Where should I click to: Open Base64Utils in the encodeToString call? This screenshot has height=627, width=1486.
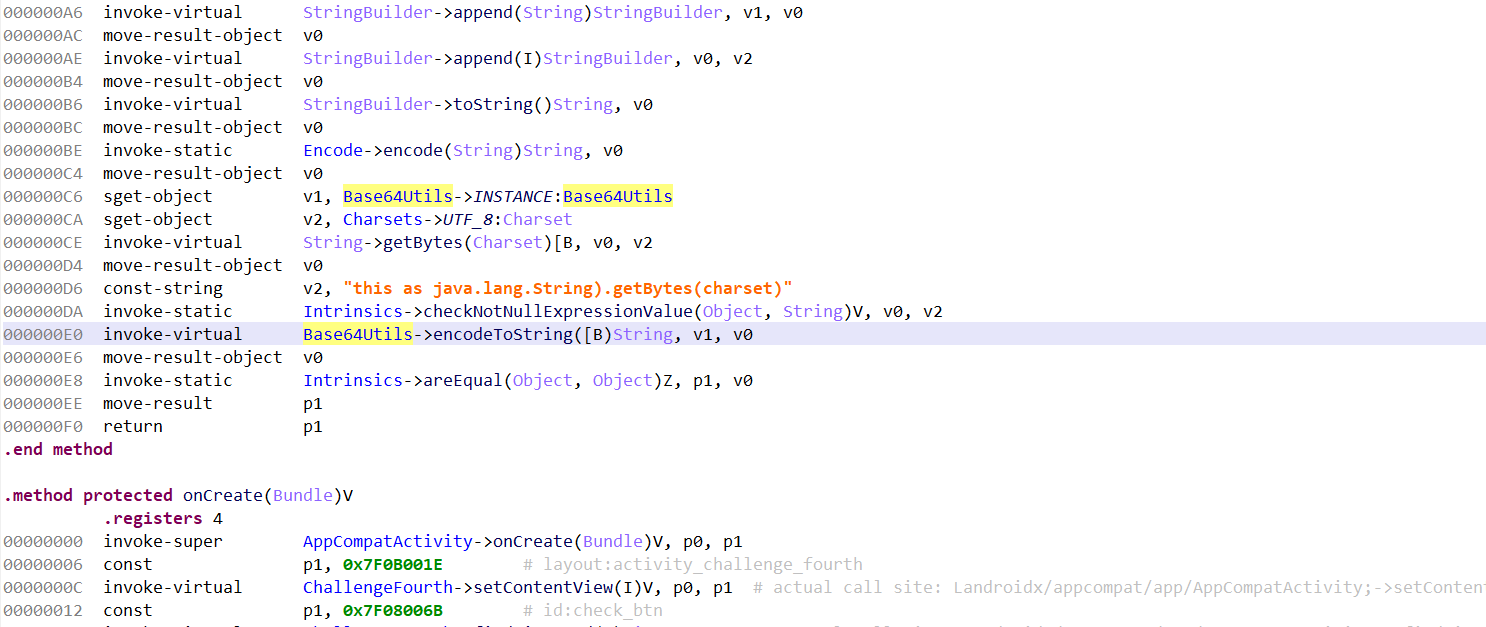(357, 334)
